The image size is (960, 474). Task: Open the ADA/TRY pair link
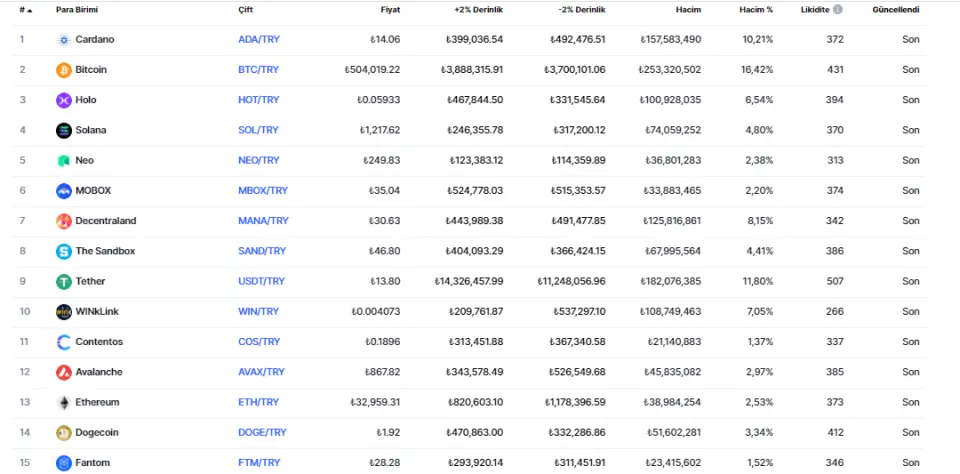(x=258, y=40)
